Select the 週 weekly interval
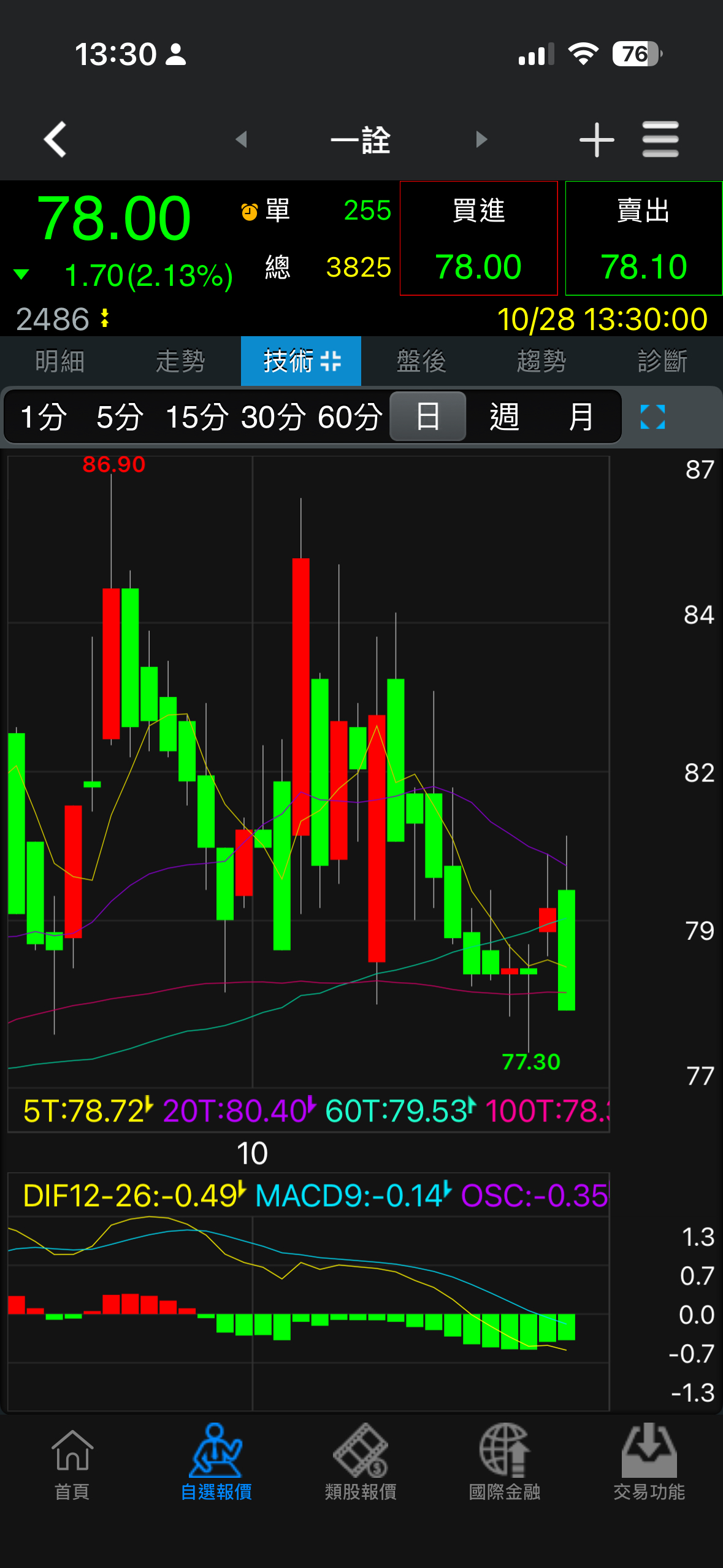The width and height of the screenshot is (723, 1568). [504, 417]
